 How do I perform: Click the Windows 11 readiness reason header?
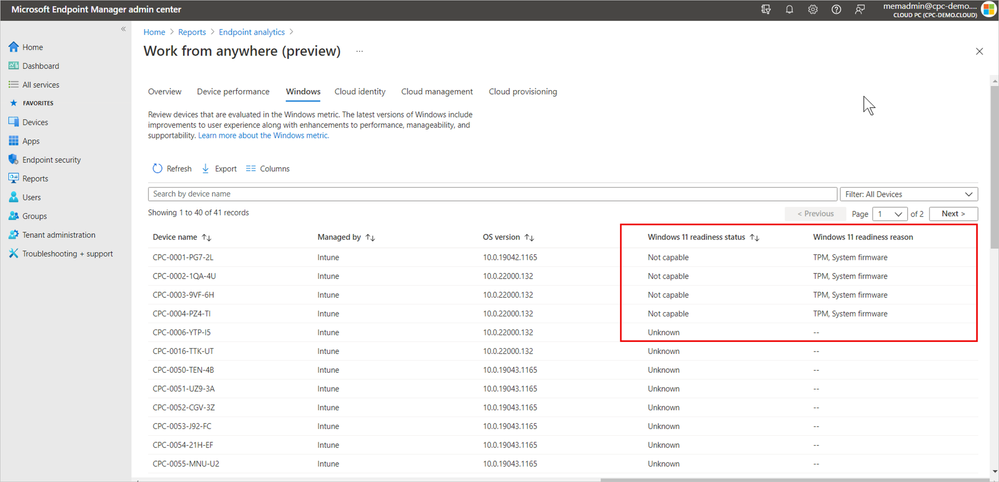click(863, 237)
